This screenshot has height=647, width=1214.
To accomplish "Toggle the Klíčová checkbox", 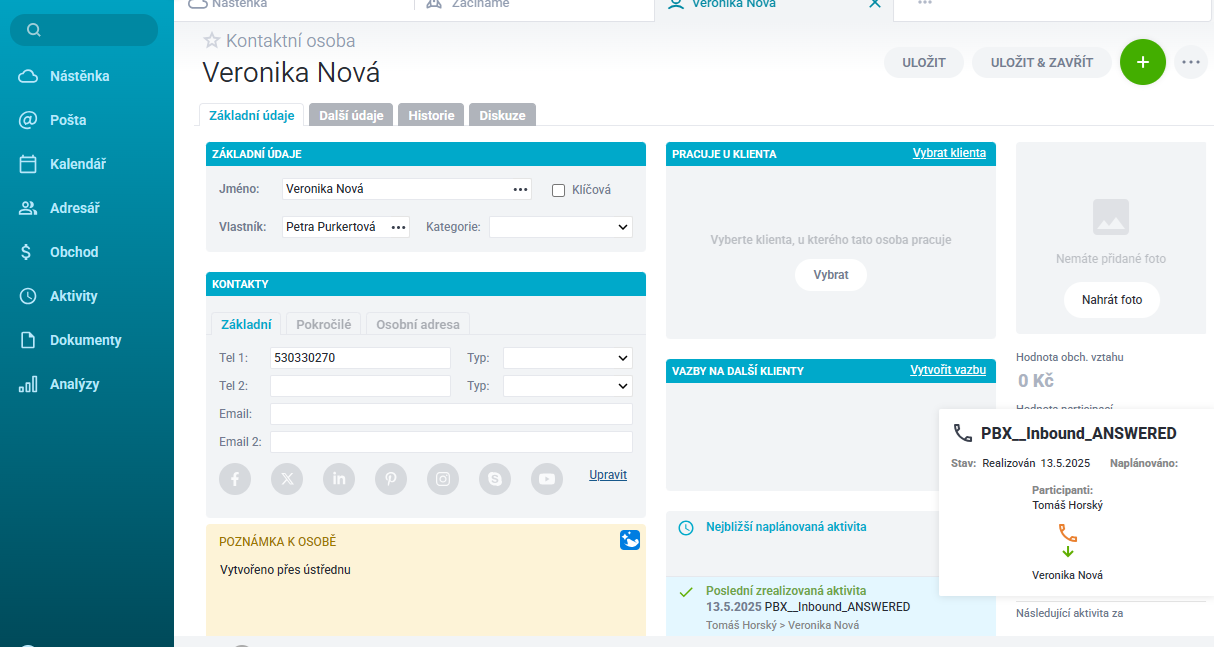I will (x=559, y=190).
